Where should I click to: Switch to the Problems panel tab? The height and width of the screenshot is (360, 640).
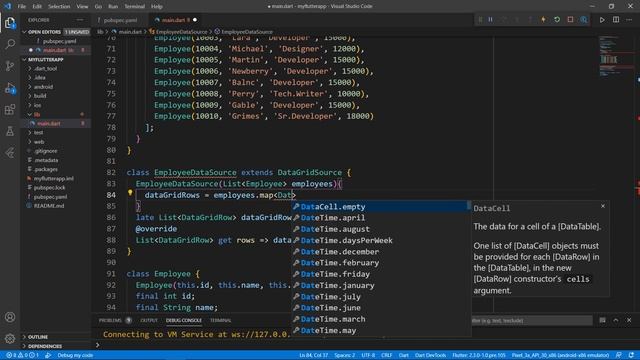[x=110, y=320]
